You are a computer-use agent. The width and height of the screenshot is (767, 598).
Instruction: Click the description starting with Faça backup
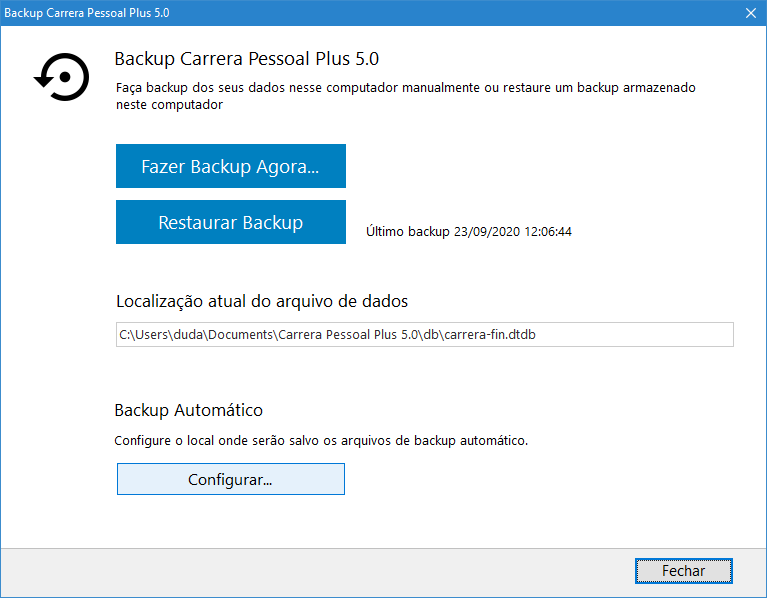[x=405, y=88]
